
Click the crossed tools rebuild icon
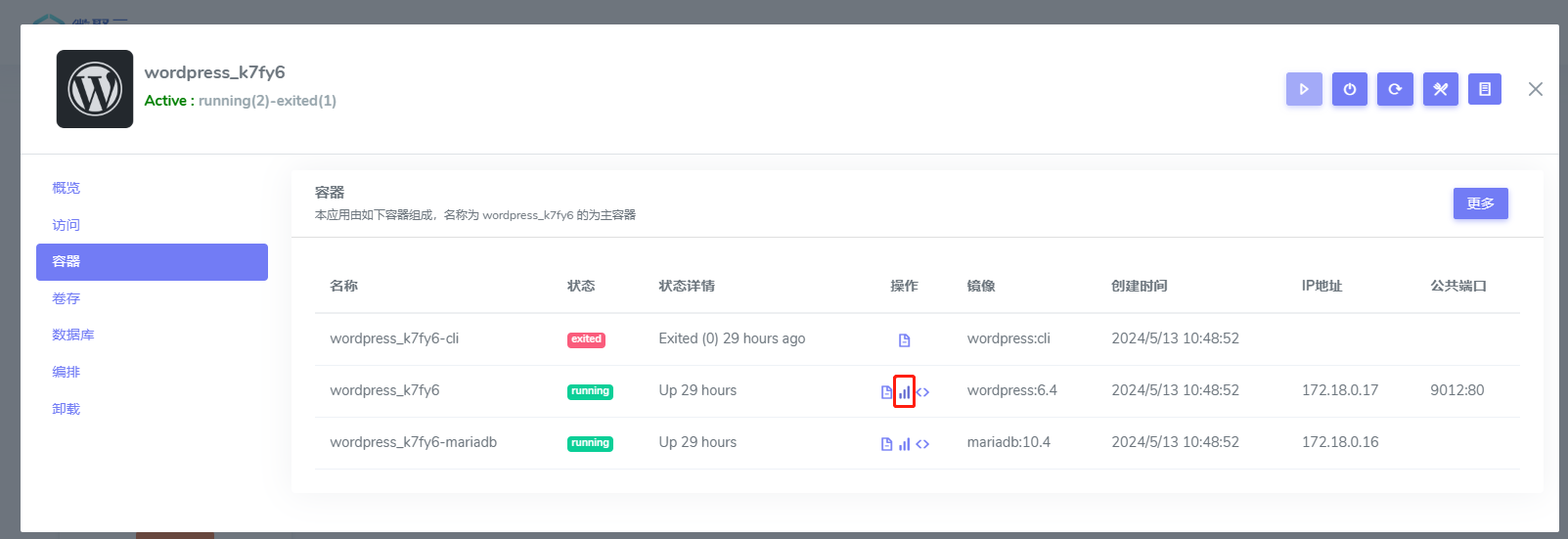point(1440,89)
